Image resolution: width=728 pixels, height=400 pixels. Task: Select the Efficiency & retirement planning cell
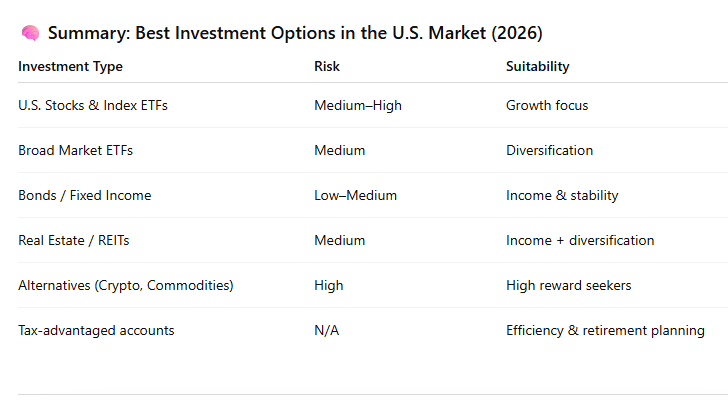pos(605,330)
